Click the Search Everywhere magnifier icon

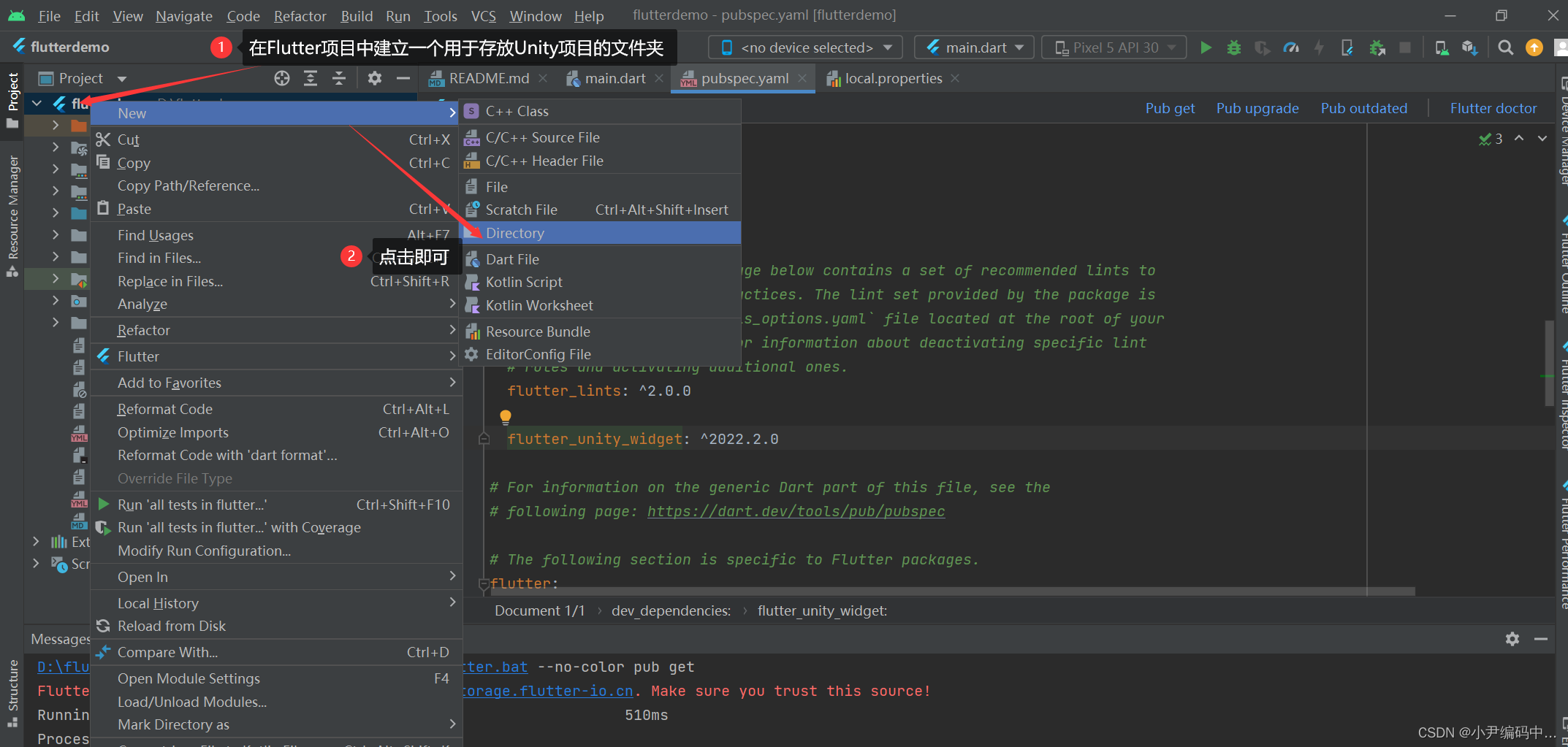pos(1505,47)
